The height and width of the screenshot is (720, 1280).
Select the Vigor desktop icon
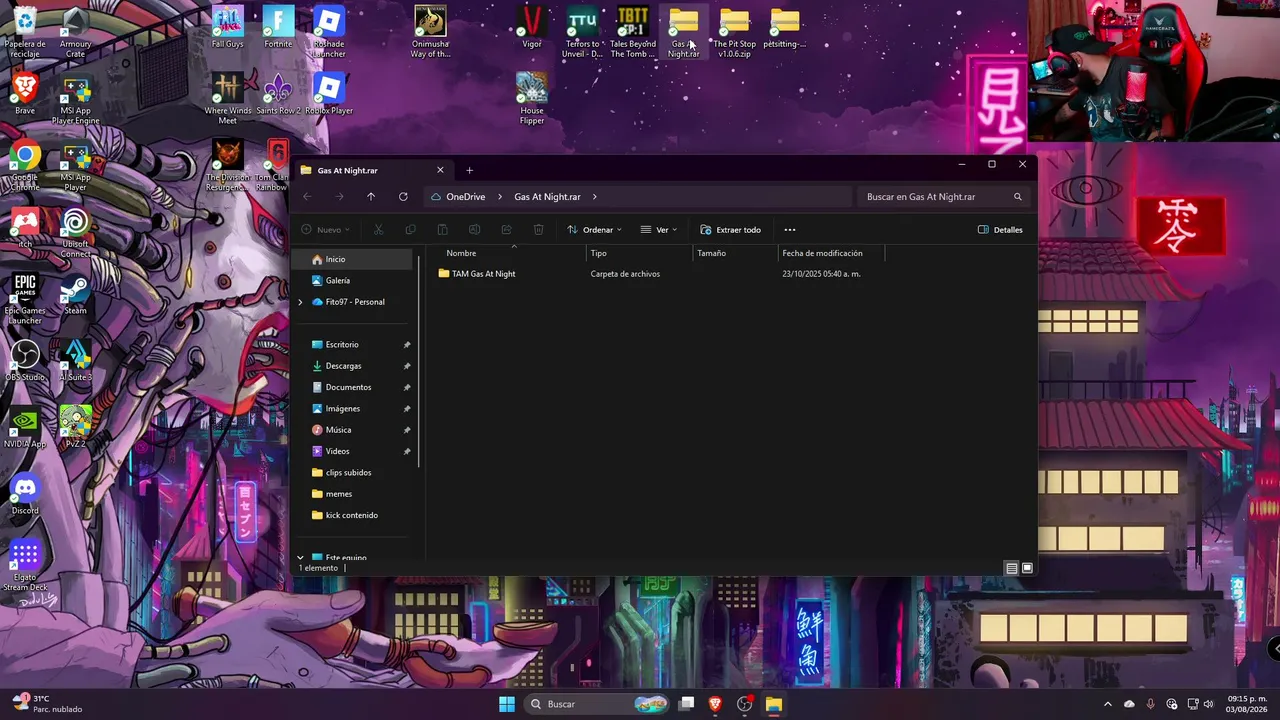(x=532, y=28)
